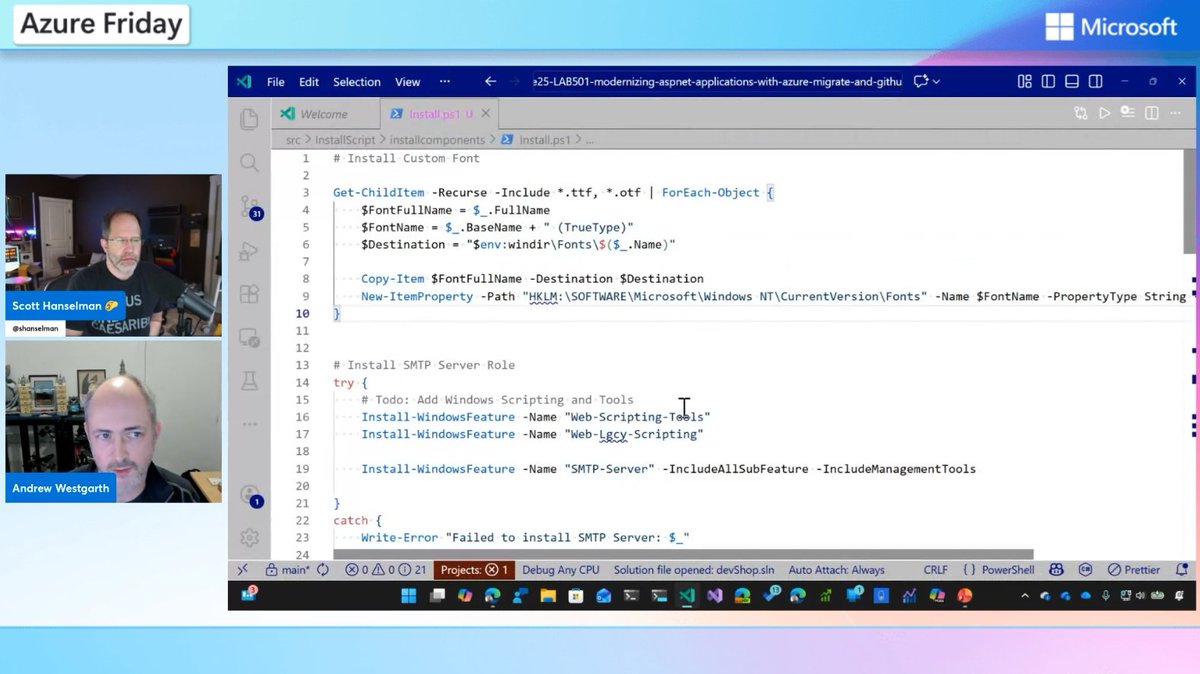
Task: Open the Extensions view
Action: [249, 294]
